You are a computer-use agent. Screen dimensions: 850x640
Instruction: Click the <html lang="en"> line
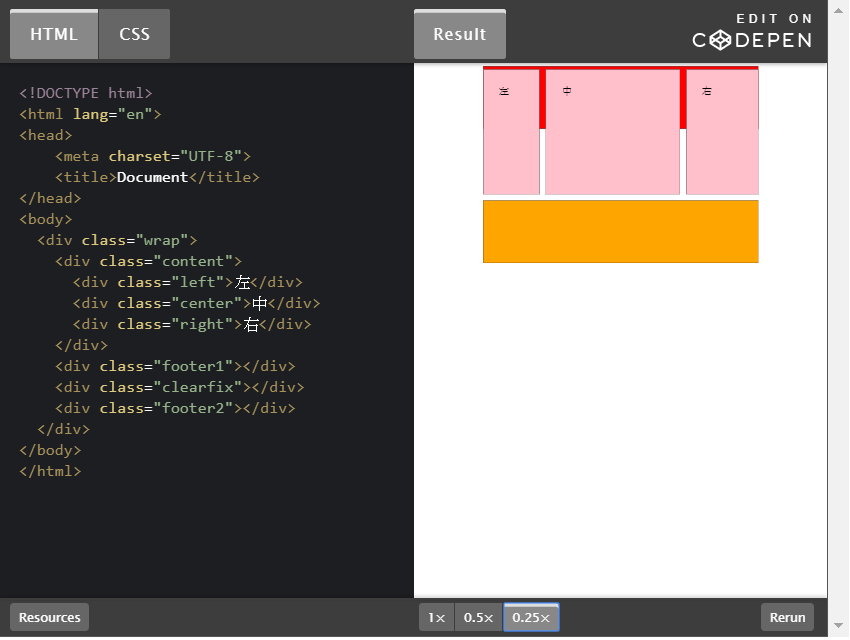pyautogui.click(x=90, y=114)
